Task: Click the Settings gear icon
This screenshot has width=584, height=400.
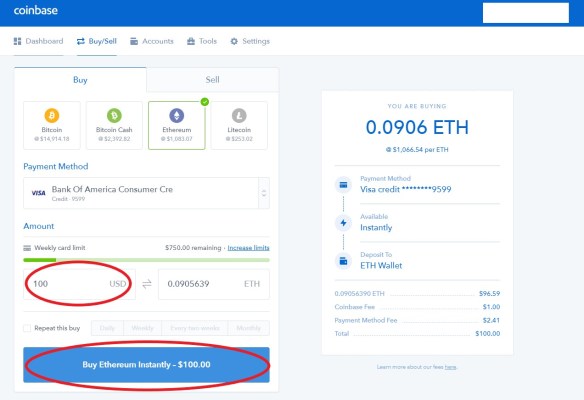Action: (234, 41)
